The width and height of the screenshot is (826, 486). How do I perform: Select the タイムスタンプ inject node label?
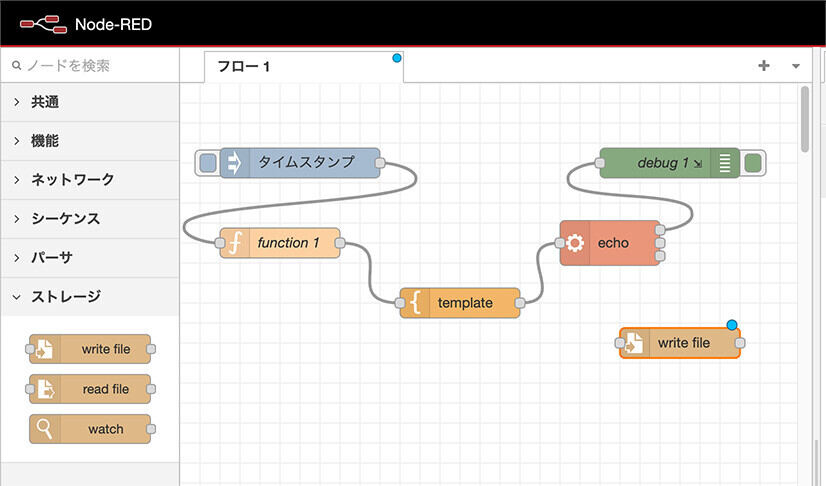click(x=307, y=162)
